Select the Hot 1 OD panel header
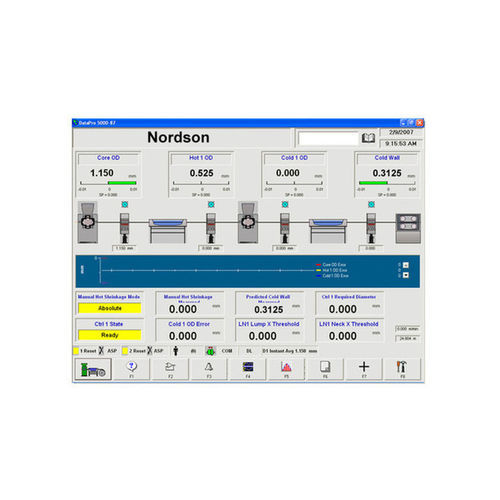Image resolution: width=500 pixels, height=500 pixels. click(x=201, y=158)
